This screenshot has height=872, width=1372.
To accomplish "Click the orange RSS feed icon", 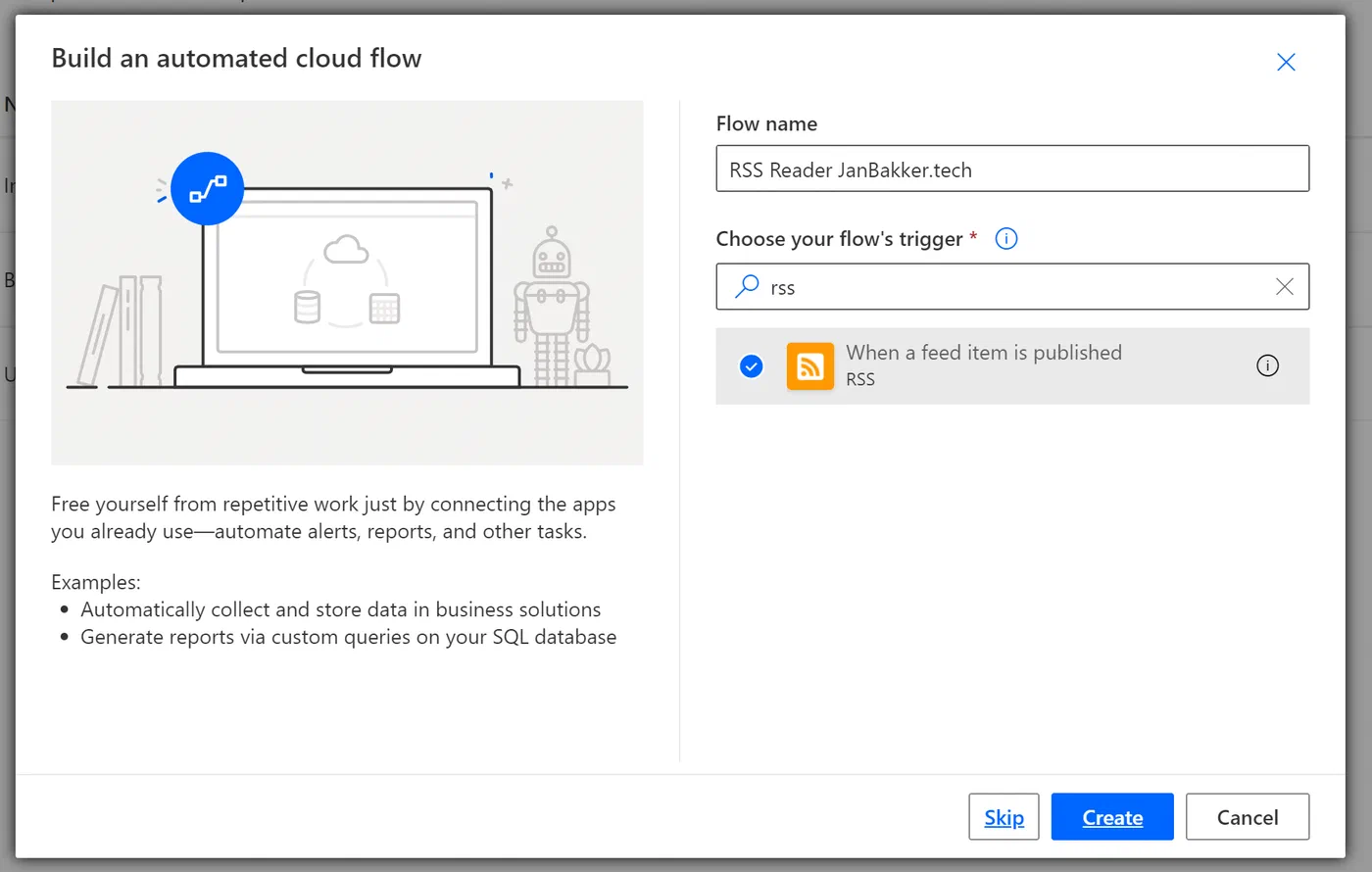I will click(810, 366).
